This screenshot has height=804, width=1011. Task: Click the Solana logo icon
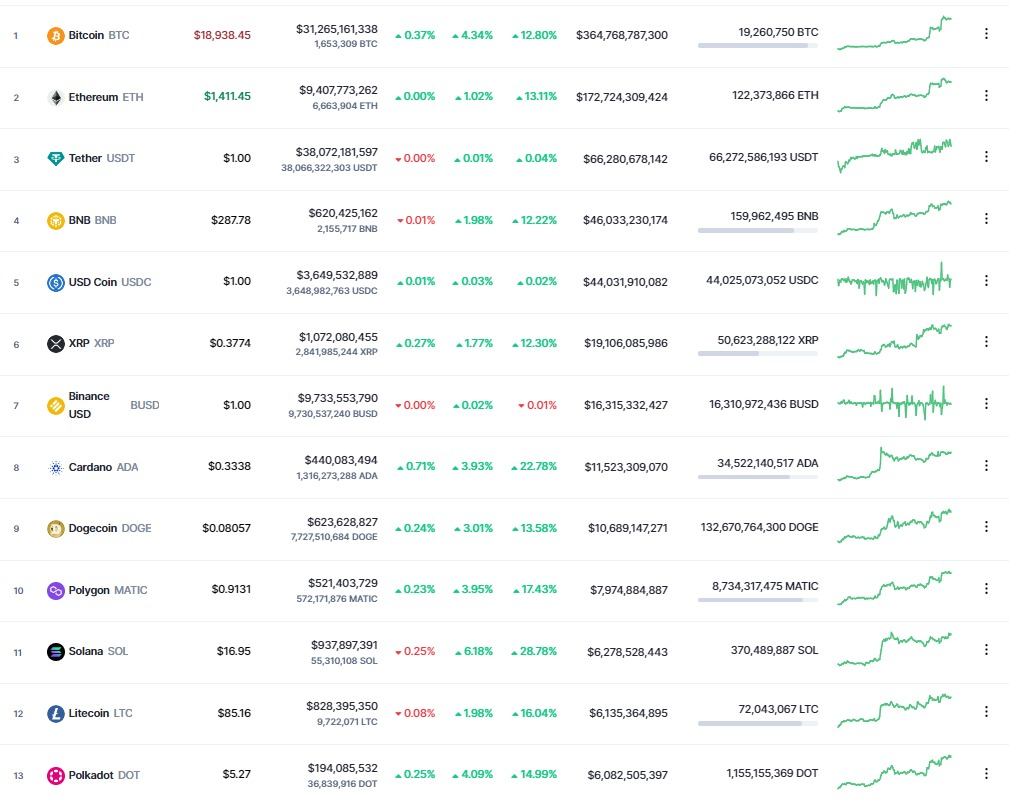coord(56,652)
